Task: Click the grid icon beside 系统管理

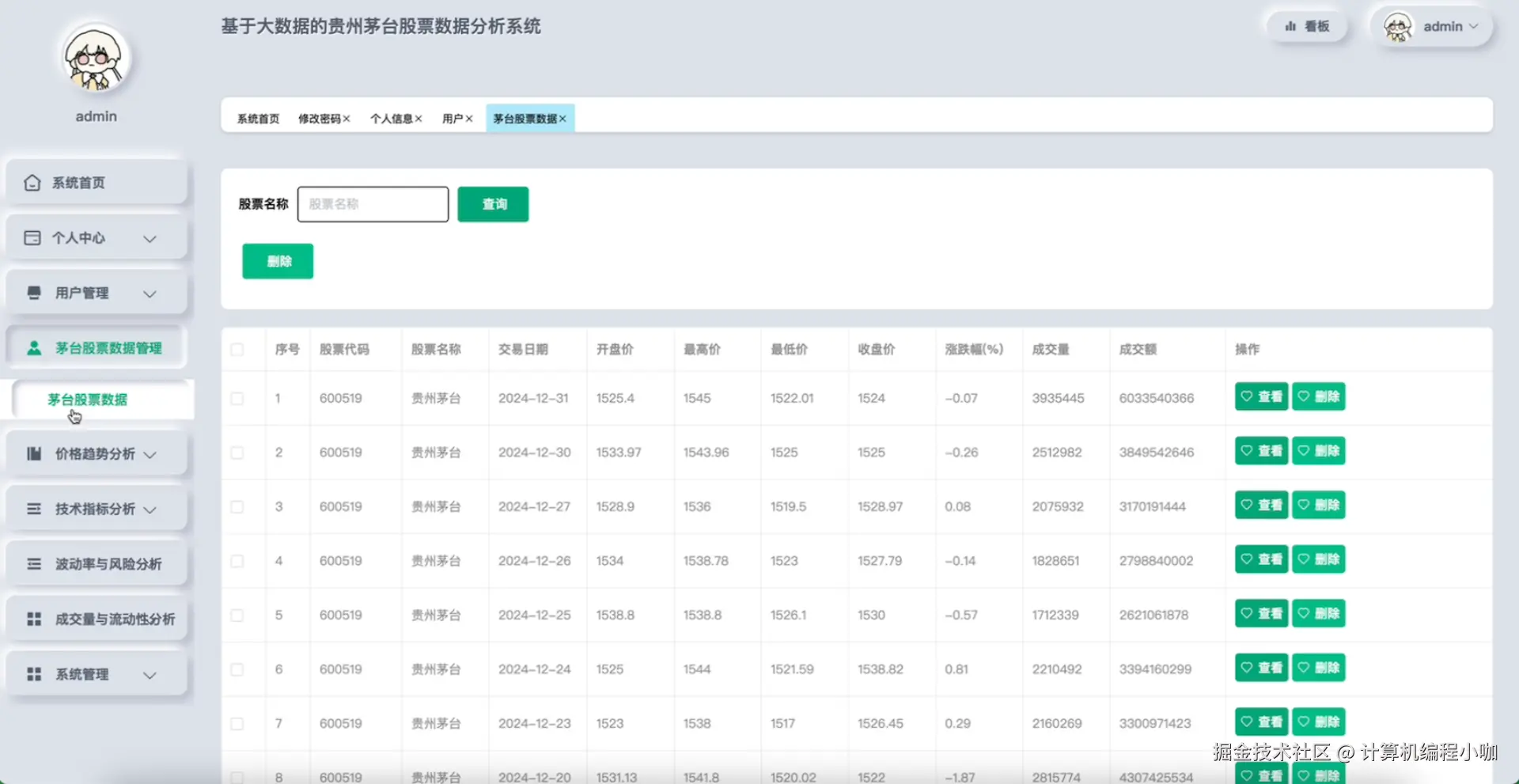Action: point(34,674)
